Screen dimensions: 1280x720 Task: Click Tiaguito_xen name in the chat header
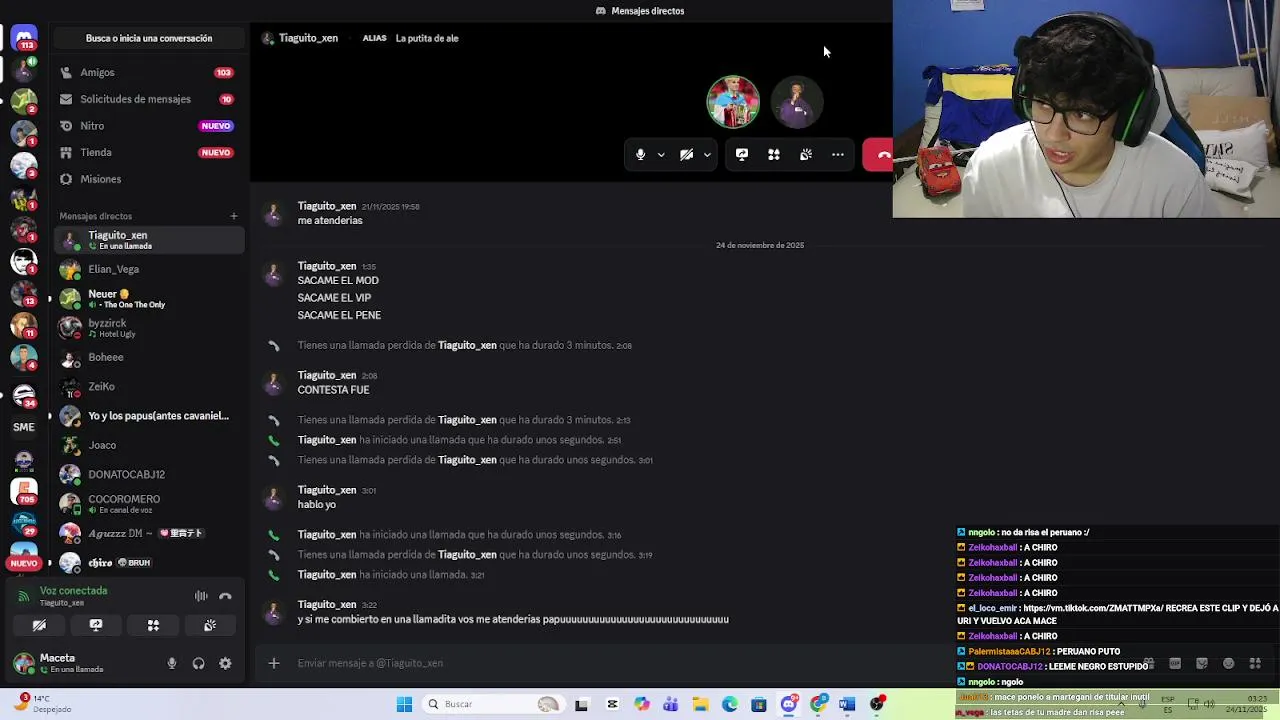pyautogui.click(x=308, y=38)
